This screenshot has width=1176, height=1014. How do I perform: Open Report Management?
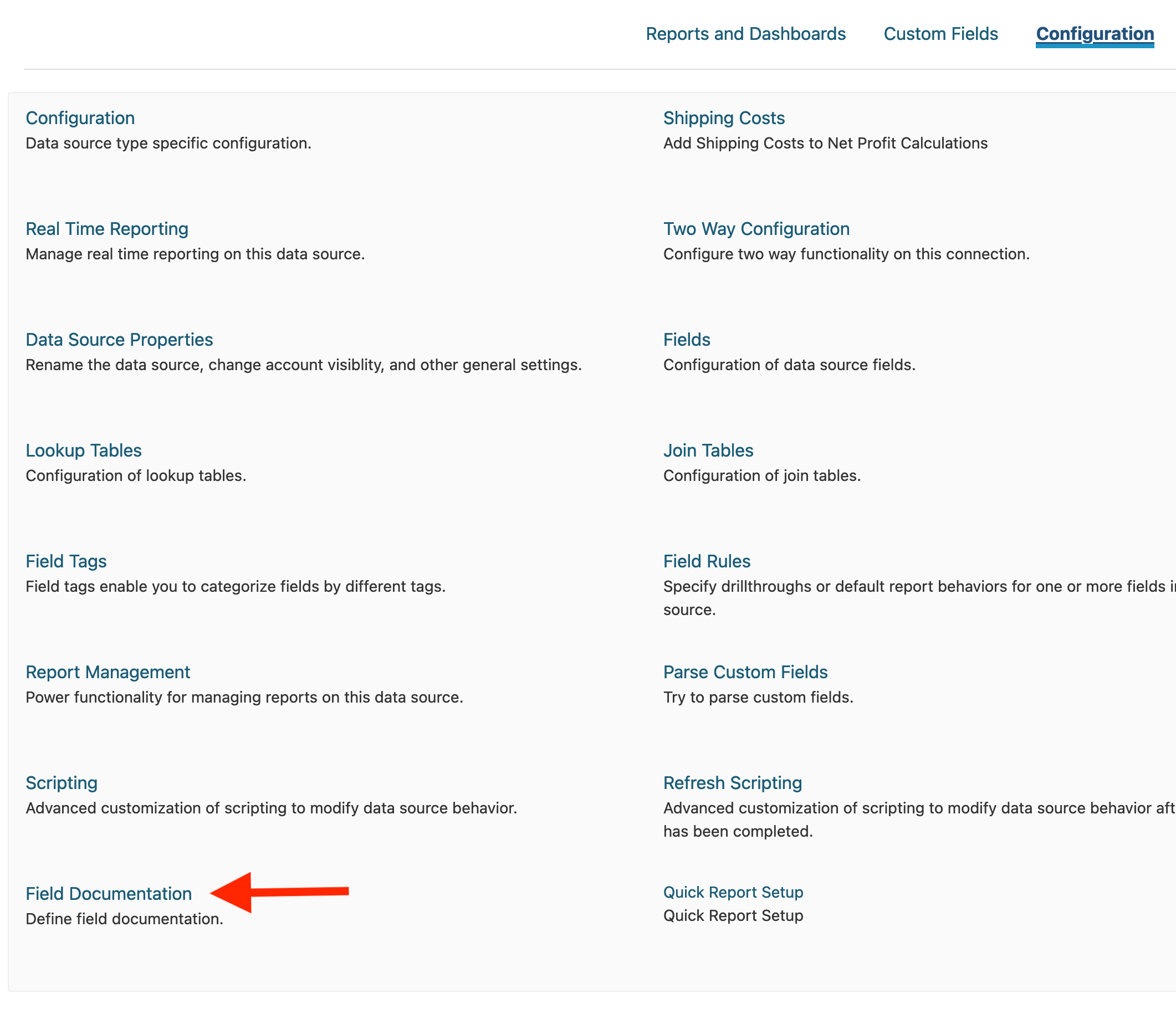108,672
